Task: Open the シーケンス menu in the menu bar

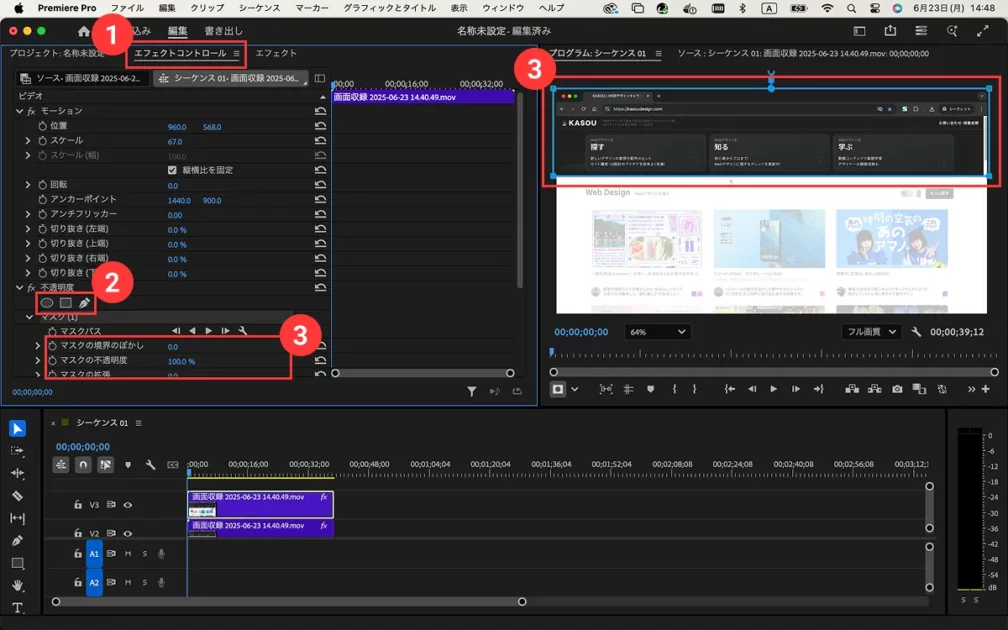Action: [x=260, y=8]
